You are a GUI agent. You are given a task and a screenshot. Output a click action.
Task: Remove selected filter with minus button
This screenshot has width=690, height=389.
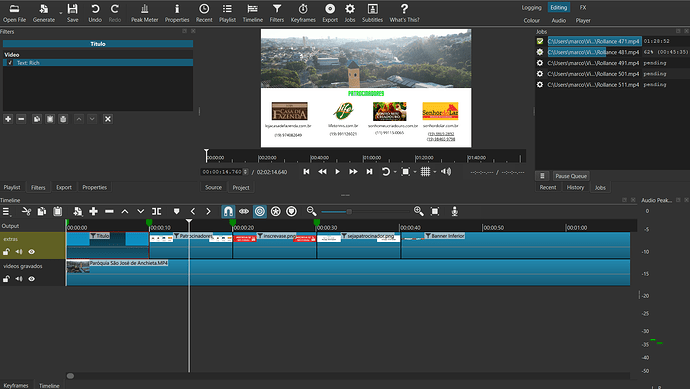pyautogui.click(x=21, y=119)
